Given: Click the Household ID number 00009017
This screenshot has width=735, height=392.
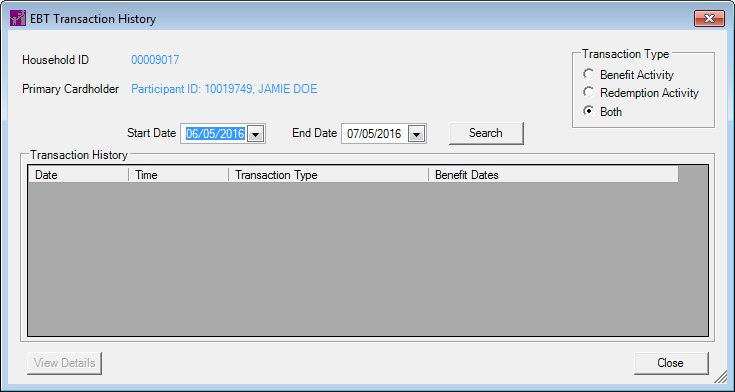Looking at the screenshot, I should click(x=155, y=60).
